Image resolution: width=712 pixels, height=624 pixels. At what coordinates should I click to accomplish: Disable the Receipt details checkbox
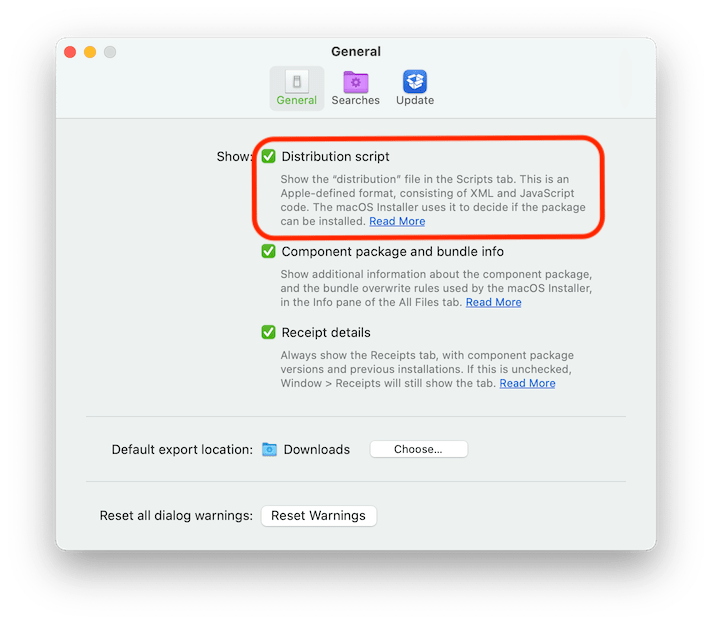pyautogui.click(x=268, y=332)
